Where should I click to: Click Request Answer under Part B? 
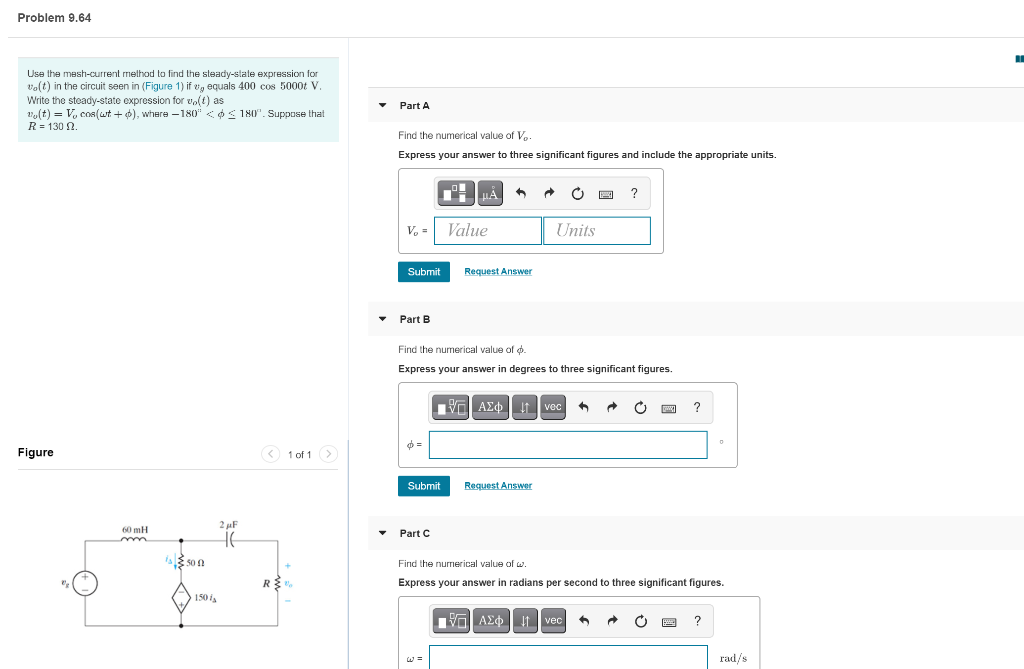coord(497,485)
